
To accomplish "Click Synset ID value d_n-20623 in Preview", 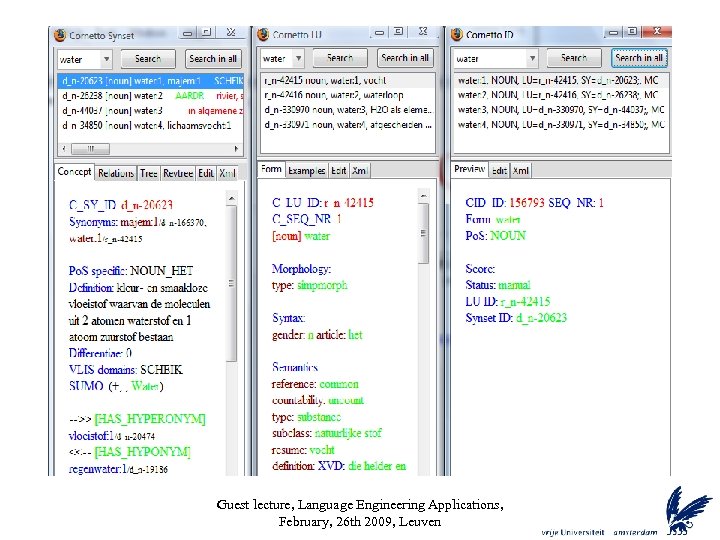I will click(x=541, y=318).
